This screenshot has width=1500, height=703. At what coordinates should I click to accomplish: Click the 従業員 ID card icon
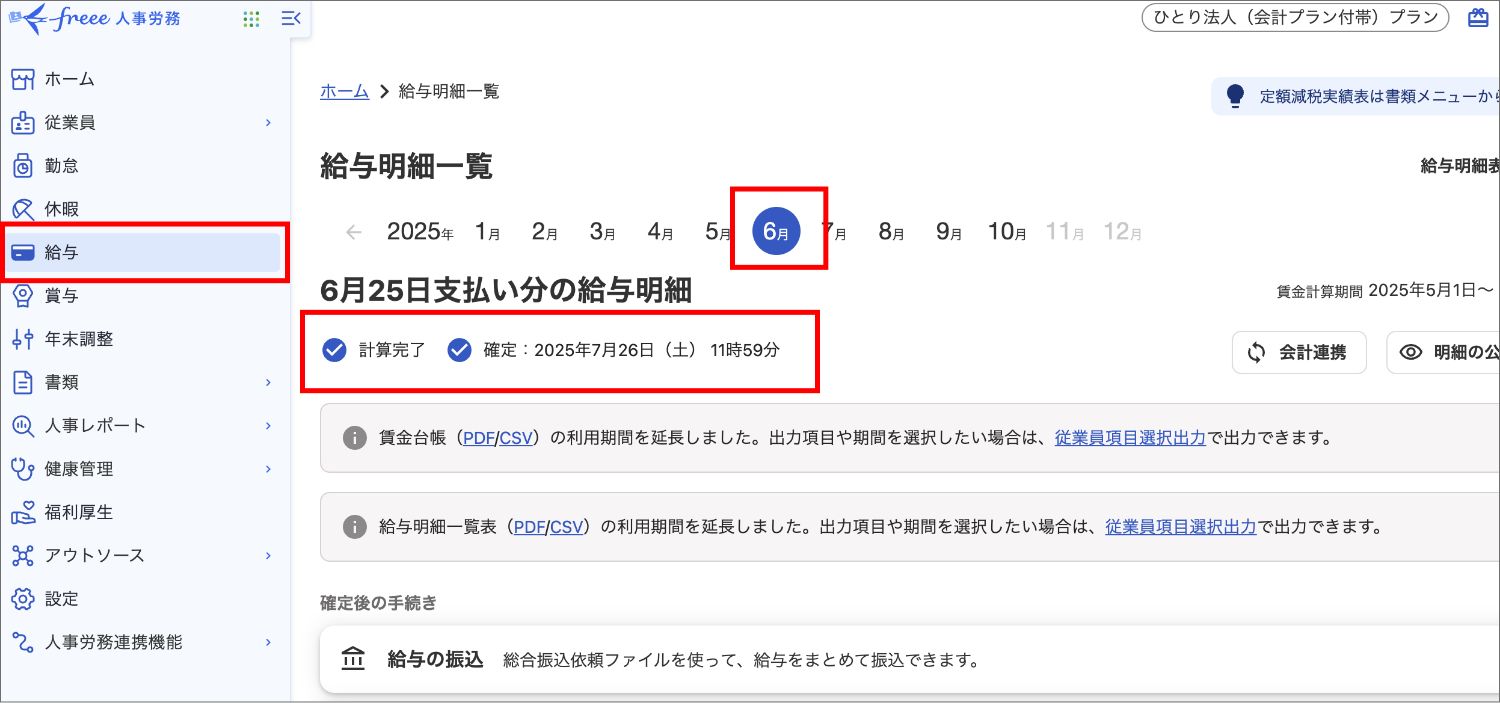pyautogui.click(x=23, y=123)
